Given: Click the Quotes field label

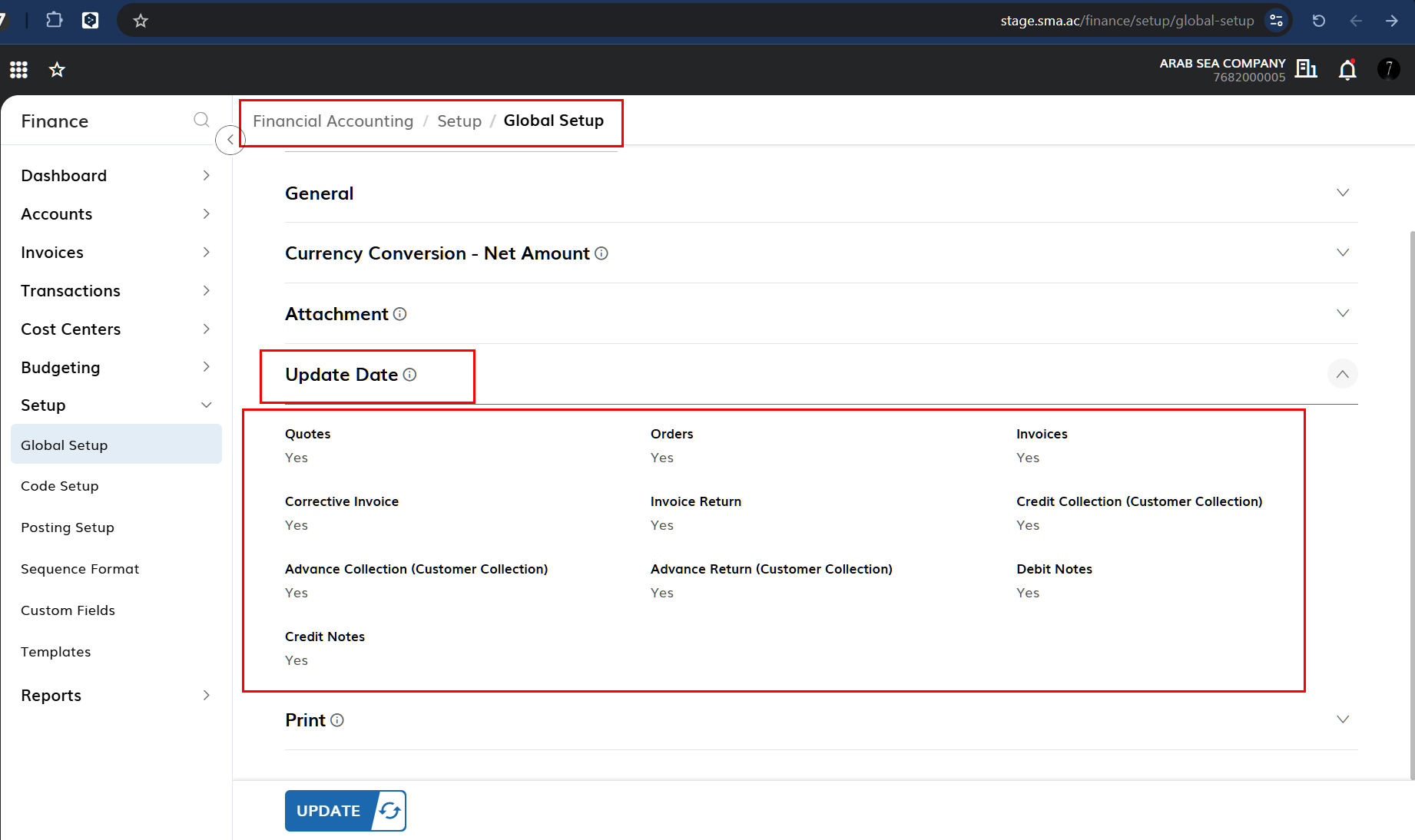Looking at the screenshot, I should point(308,434).
